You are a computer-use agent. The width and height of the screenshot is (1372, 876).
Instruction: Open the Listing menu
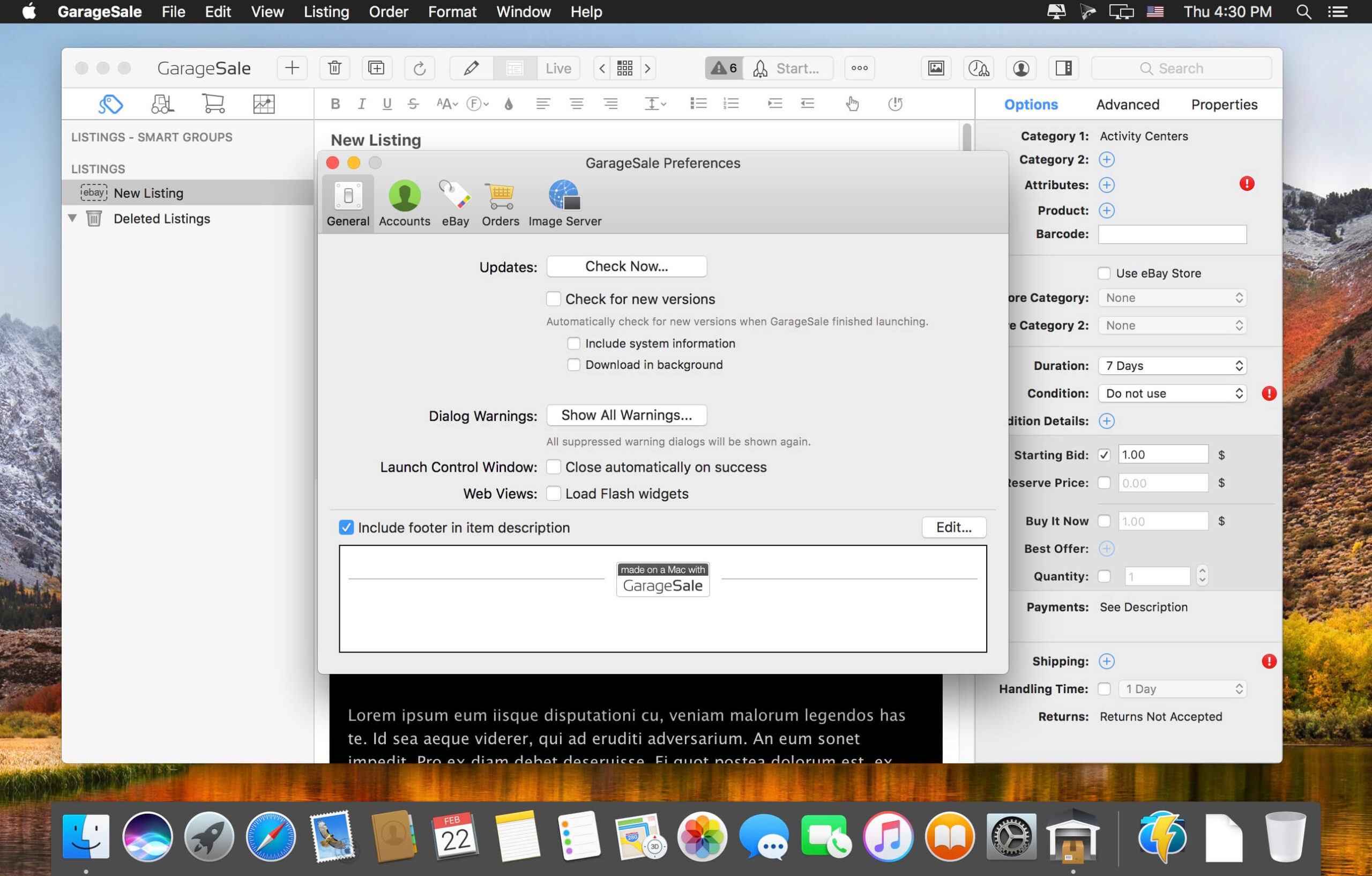326,12
